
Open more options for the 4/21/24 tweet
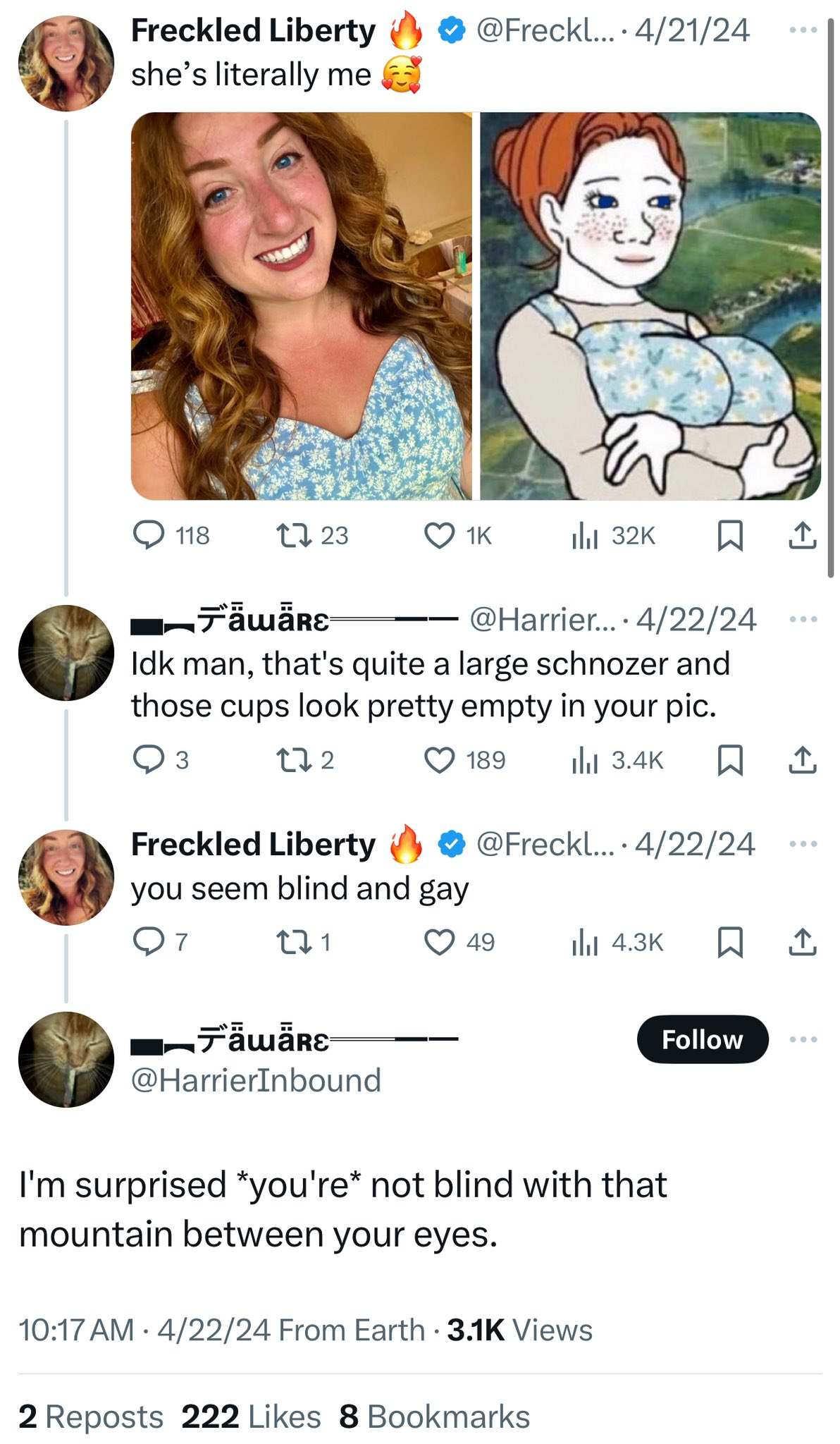803,30
